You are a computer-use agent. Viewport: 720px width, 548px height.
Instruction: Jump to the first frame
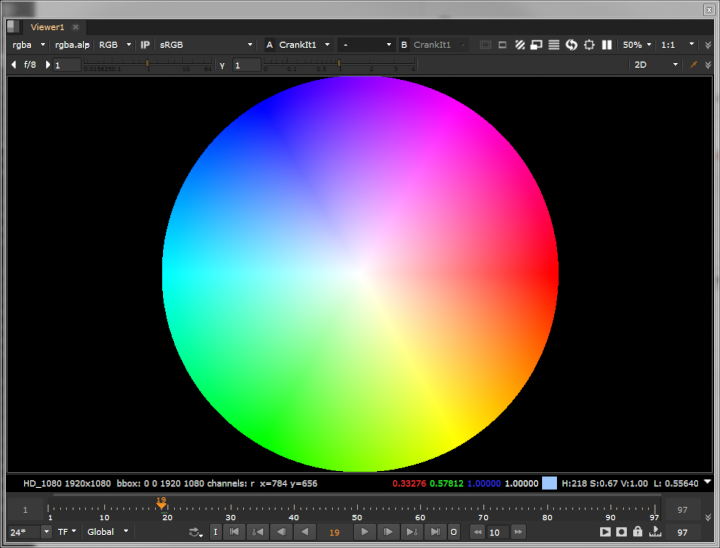(235, 532)
